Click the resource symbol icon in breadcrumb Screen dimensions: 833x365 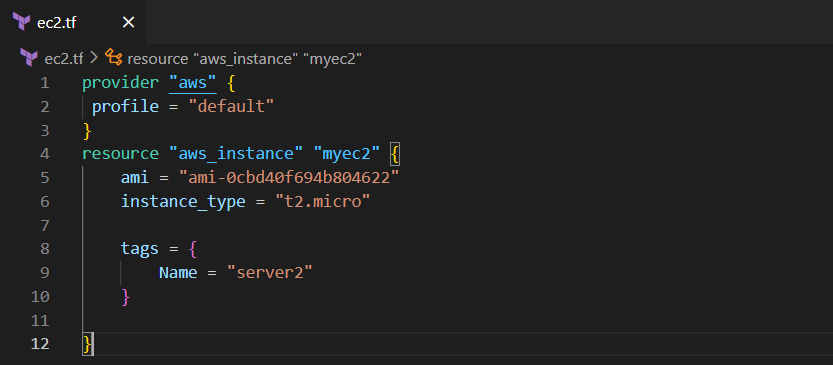pyautogui.click(x=113, y=57)
